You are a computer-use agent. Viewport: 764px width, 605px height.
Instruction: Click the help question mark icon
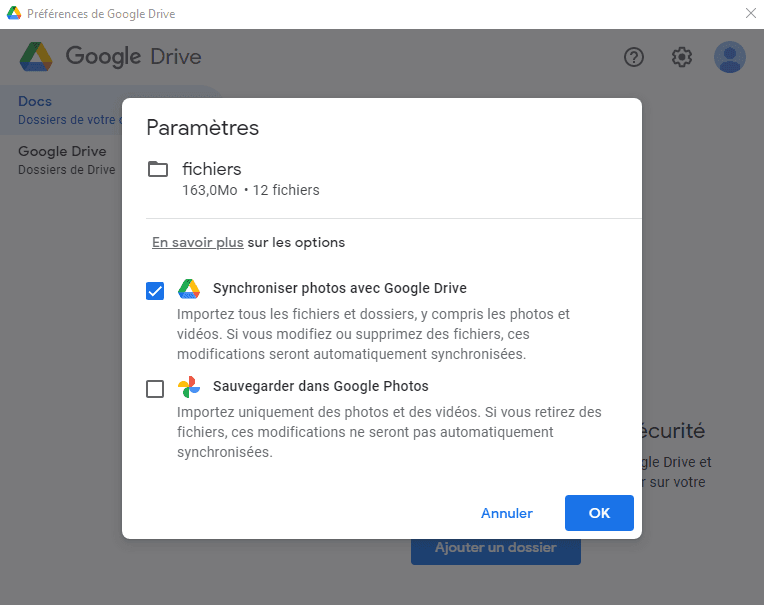click(634, 57)
